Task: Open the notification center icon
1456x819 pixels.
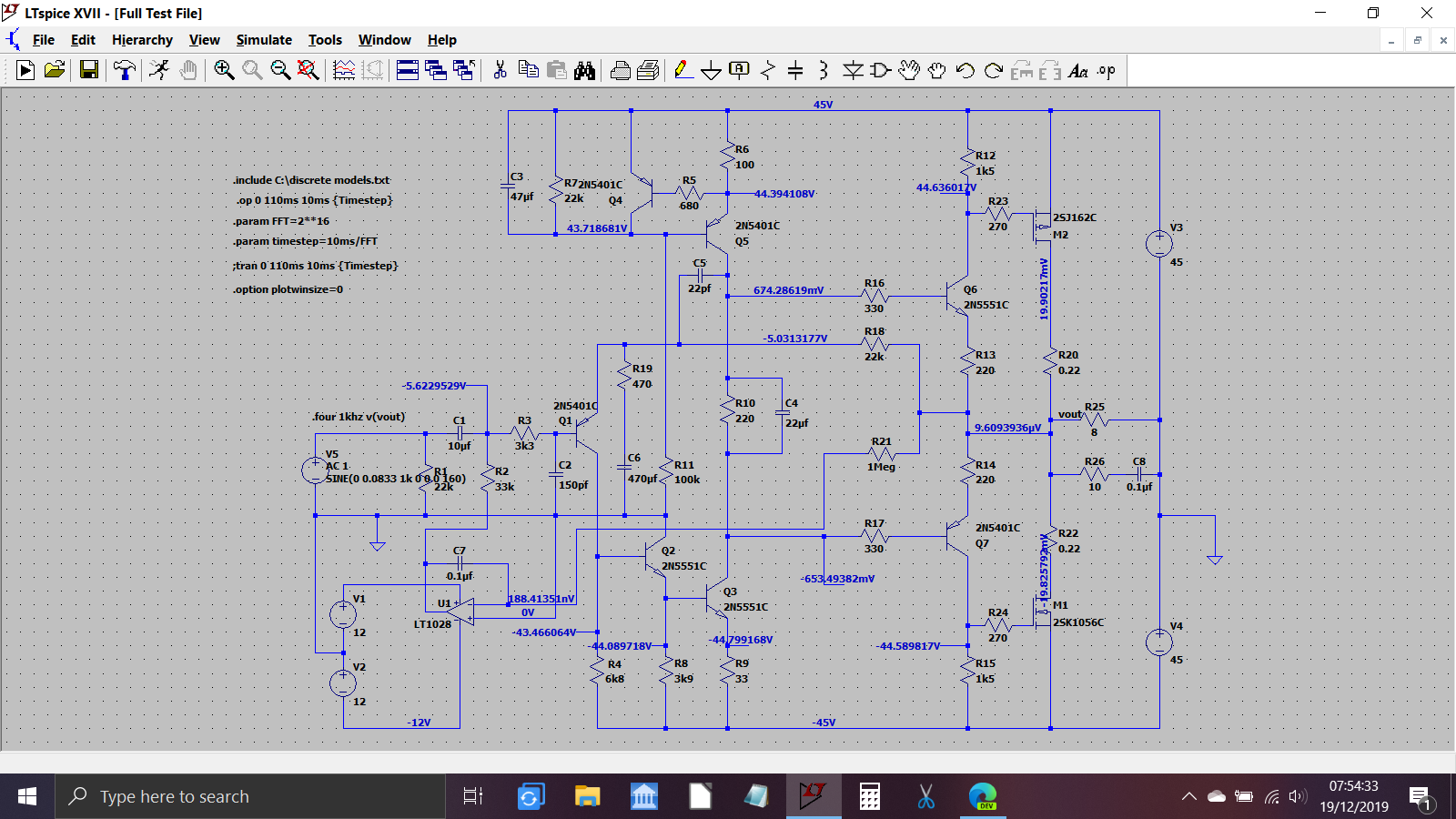Action: point(1421,798)
